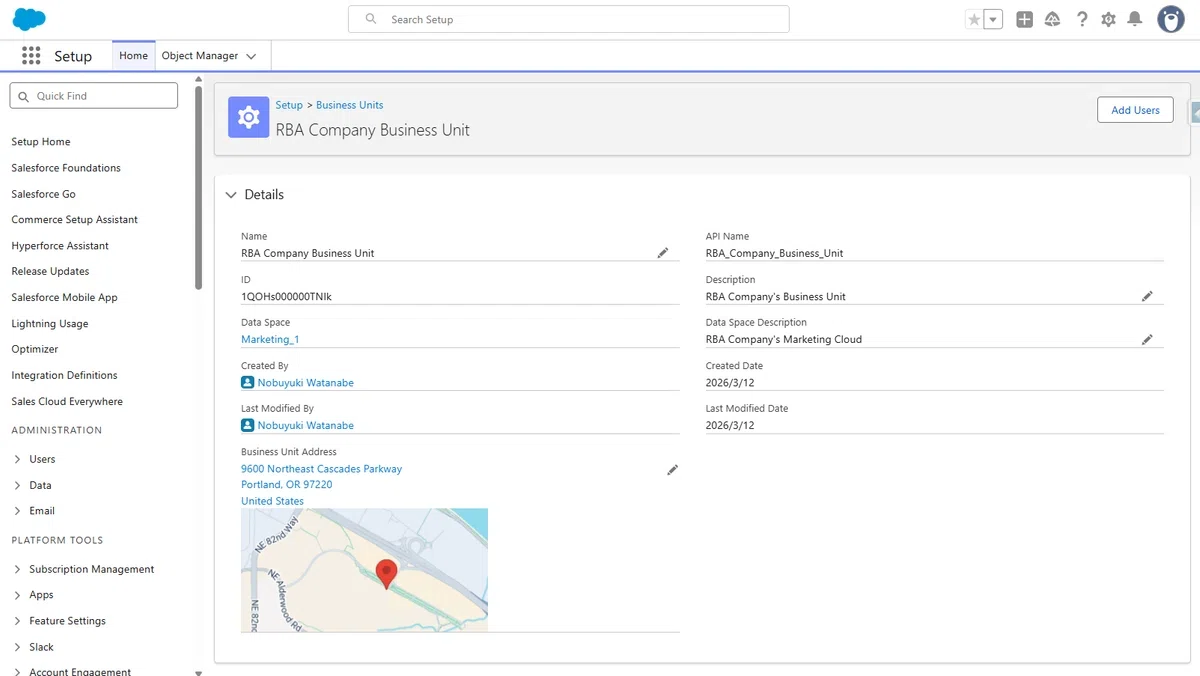This screenshot has height=676, width=1200.
Task: Click the sidebar vertical scrollbar
Action: coord(198,190)
